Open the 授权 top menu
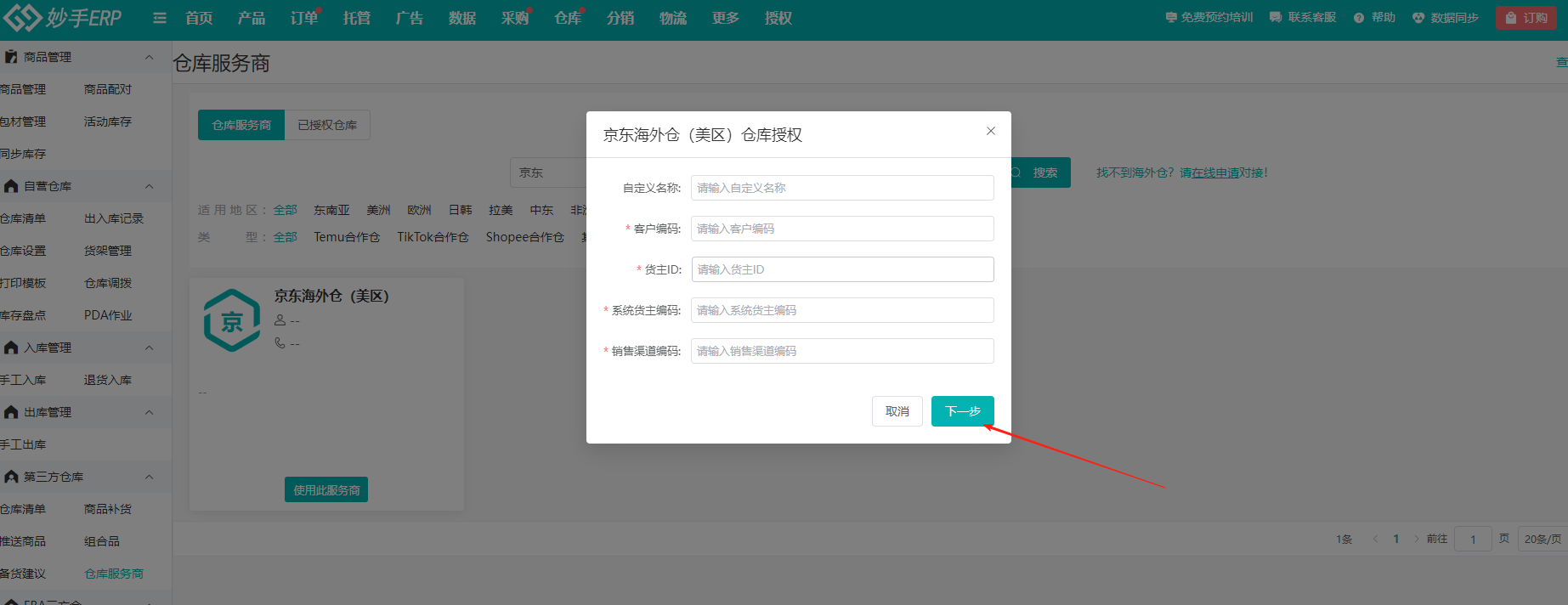 click(778, 18)
